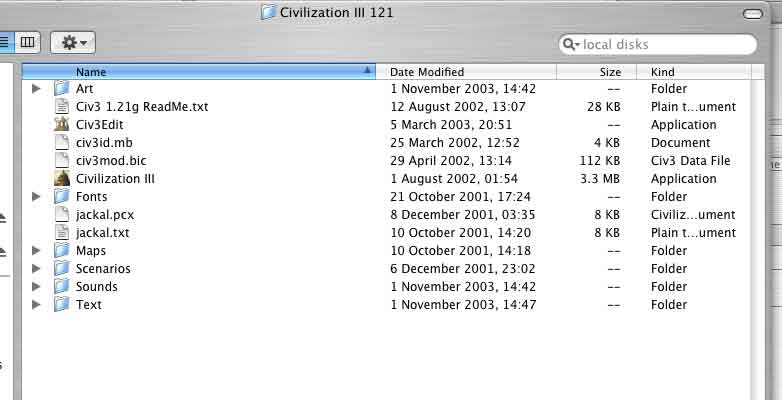Select the Civ3Edit file name
The image size is (782, 400).
tap(100, 124)
